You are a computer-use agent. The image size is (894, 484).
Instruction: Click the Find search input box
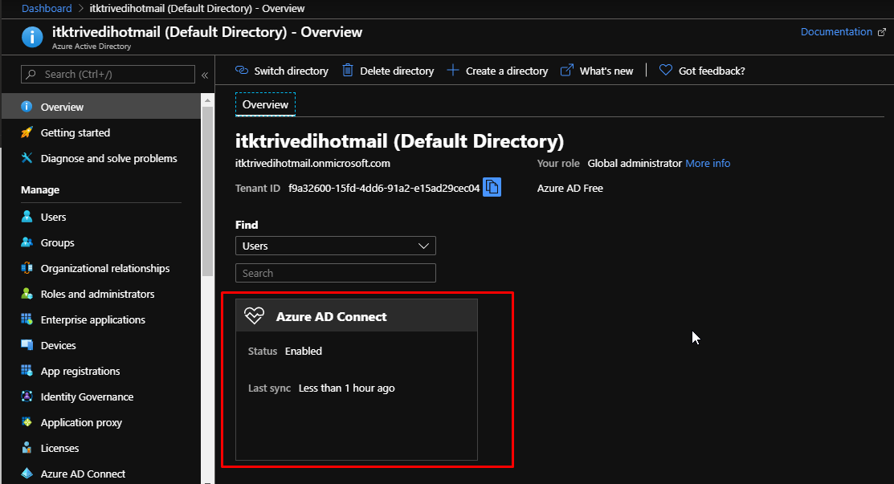pyautogui.click(x=335, y=273)
